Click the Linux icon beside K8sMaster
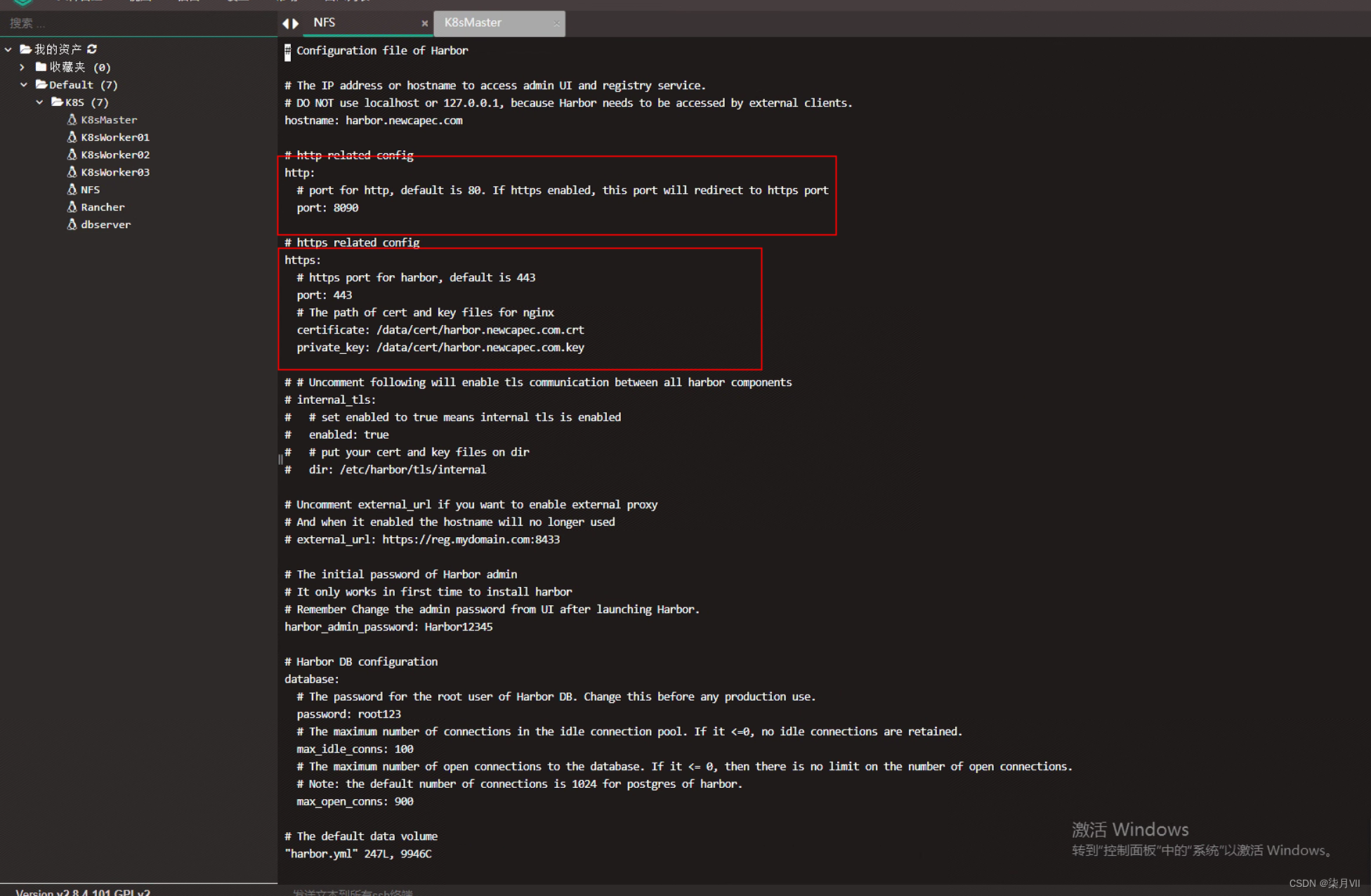 72,119
